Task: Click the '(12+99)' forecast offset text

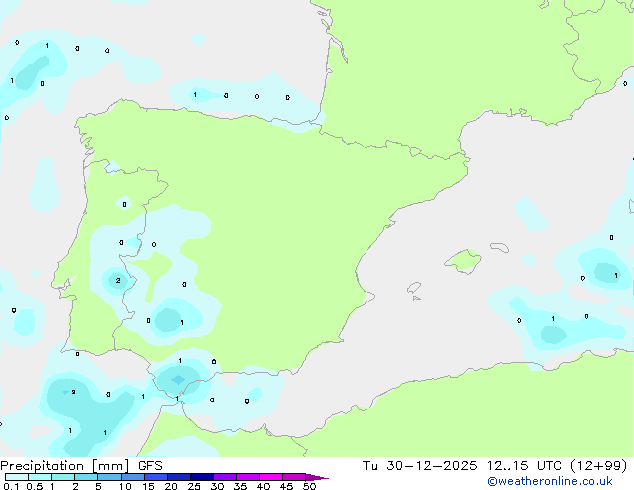Action: pyautogui.click(x=598, y=466)
